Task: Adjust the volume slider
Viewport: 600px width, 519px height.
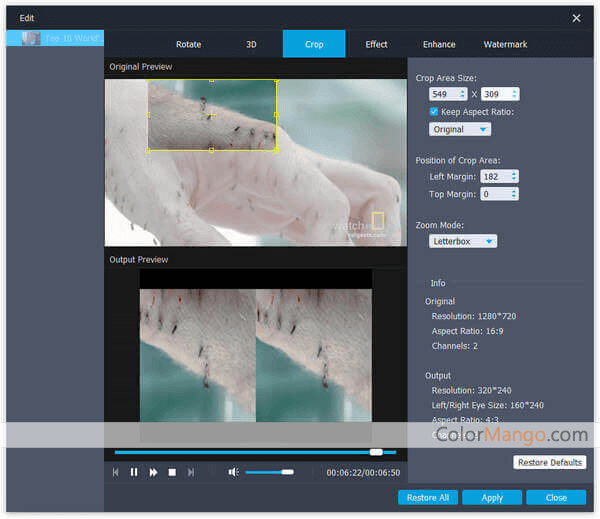Action: [x=270, y=472]
